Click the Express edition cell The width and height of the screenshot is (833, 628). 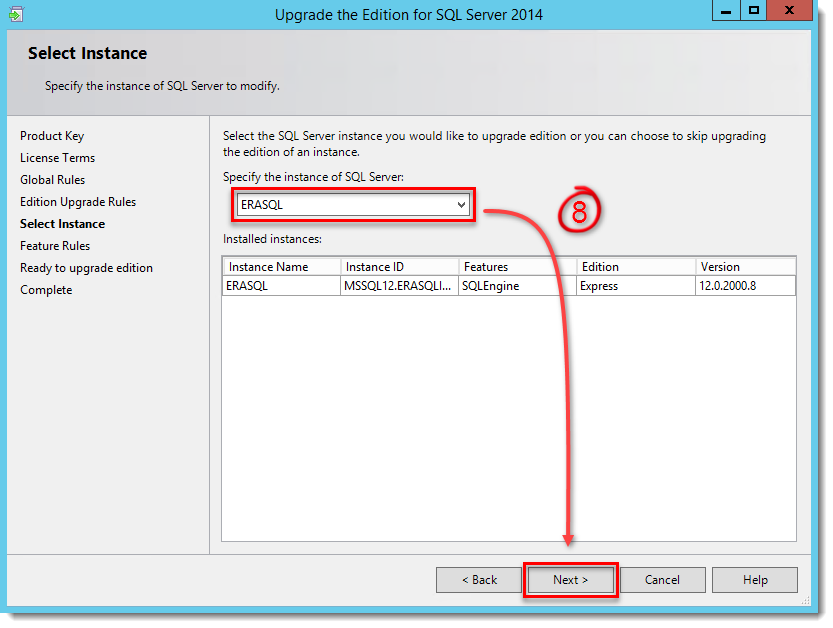click(x=636, y=286)
